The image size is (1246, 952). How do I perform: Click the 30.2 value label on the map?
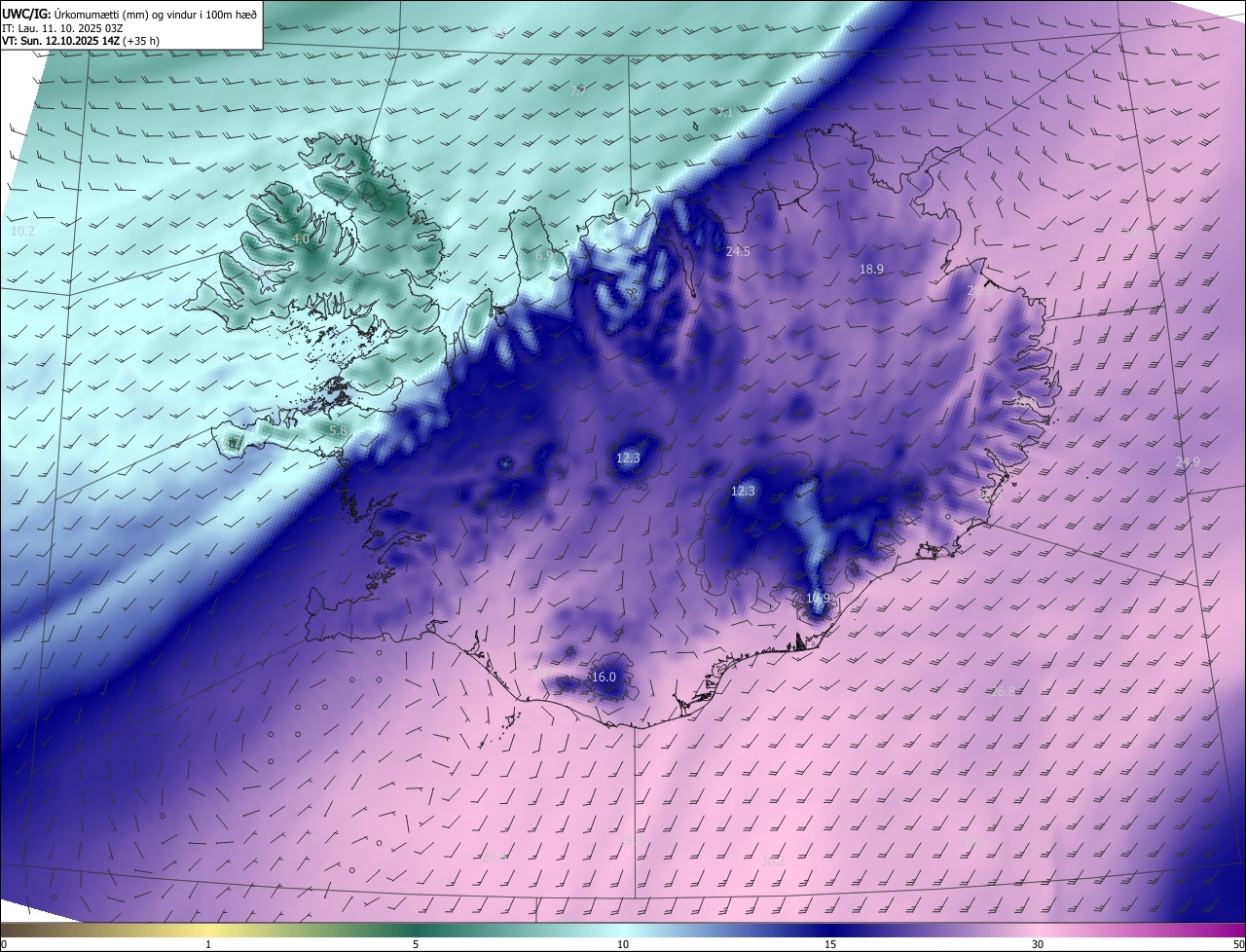(x=773, y=860)
